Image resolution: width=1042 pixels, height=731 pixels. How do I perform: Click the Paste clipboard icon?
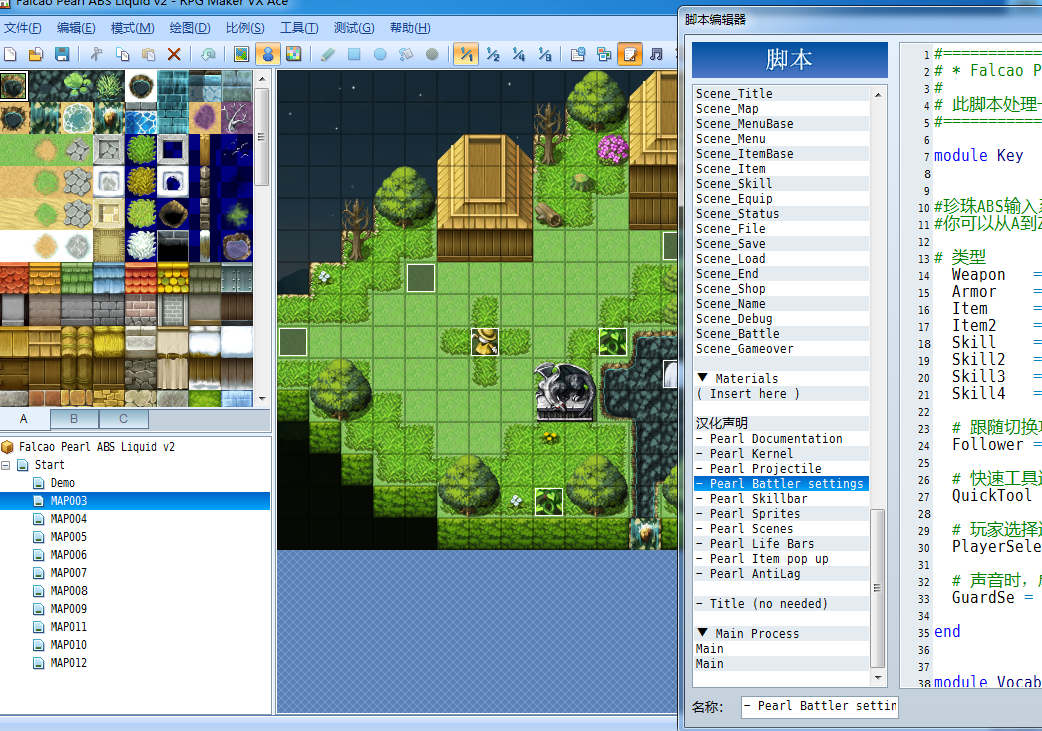coord(148,54)
